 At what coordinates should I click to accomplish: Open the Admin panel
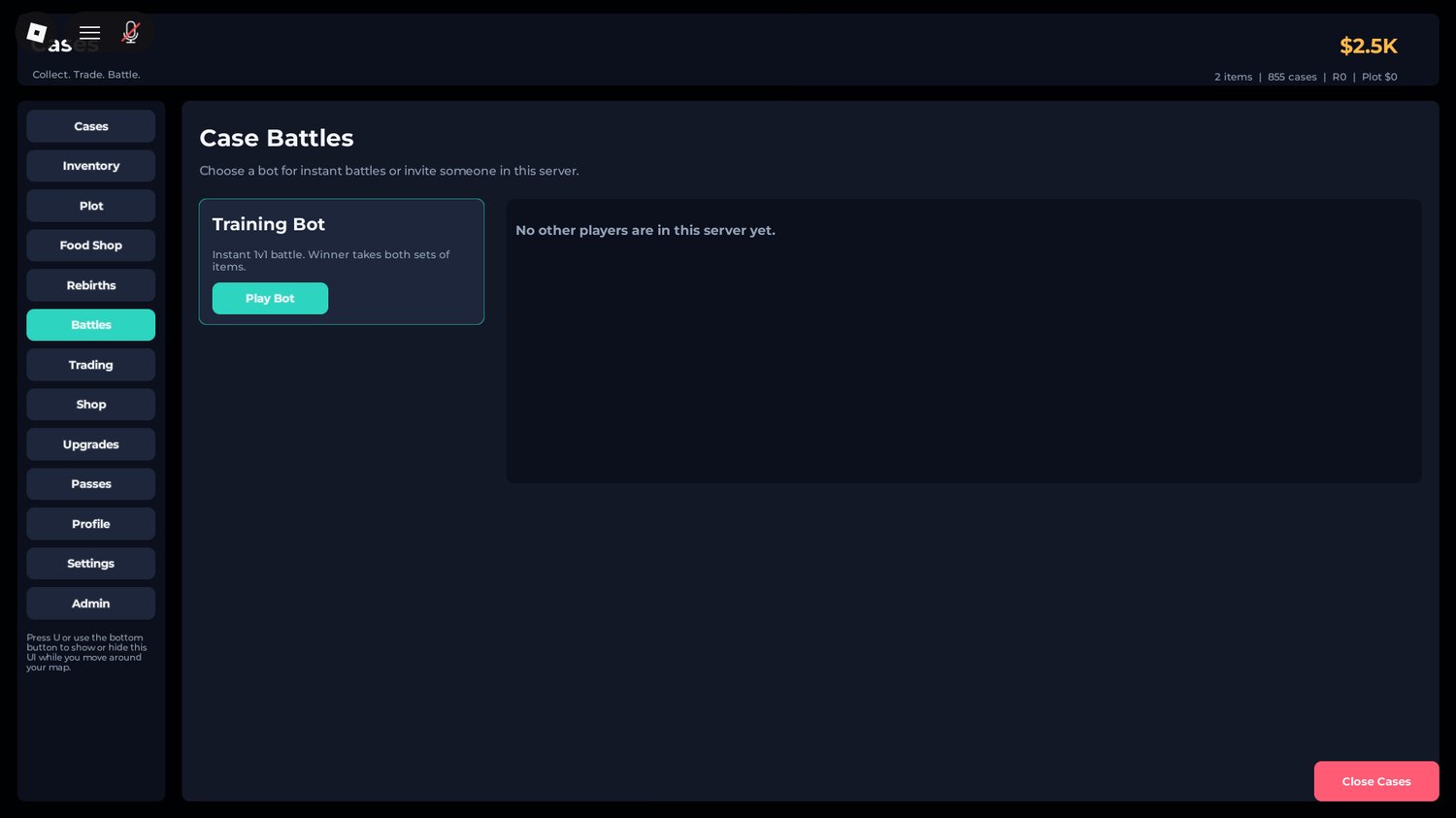pos(91,604)
